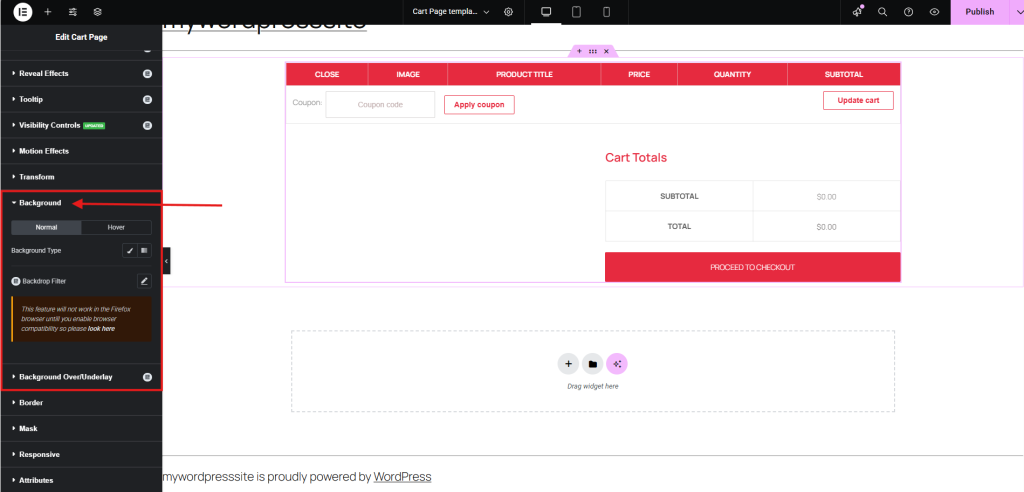The width and height of the screenshot is (1024, 492).
Task: Select gradient background type icon
Action: (144, 250)
